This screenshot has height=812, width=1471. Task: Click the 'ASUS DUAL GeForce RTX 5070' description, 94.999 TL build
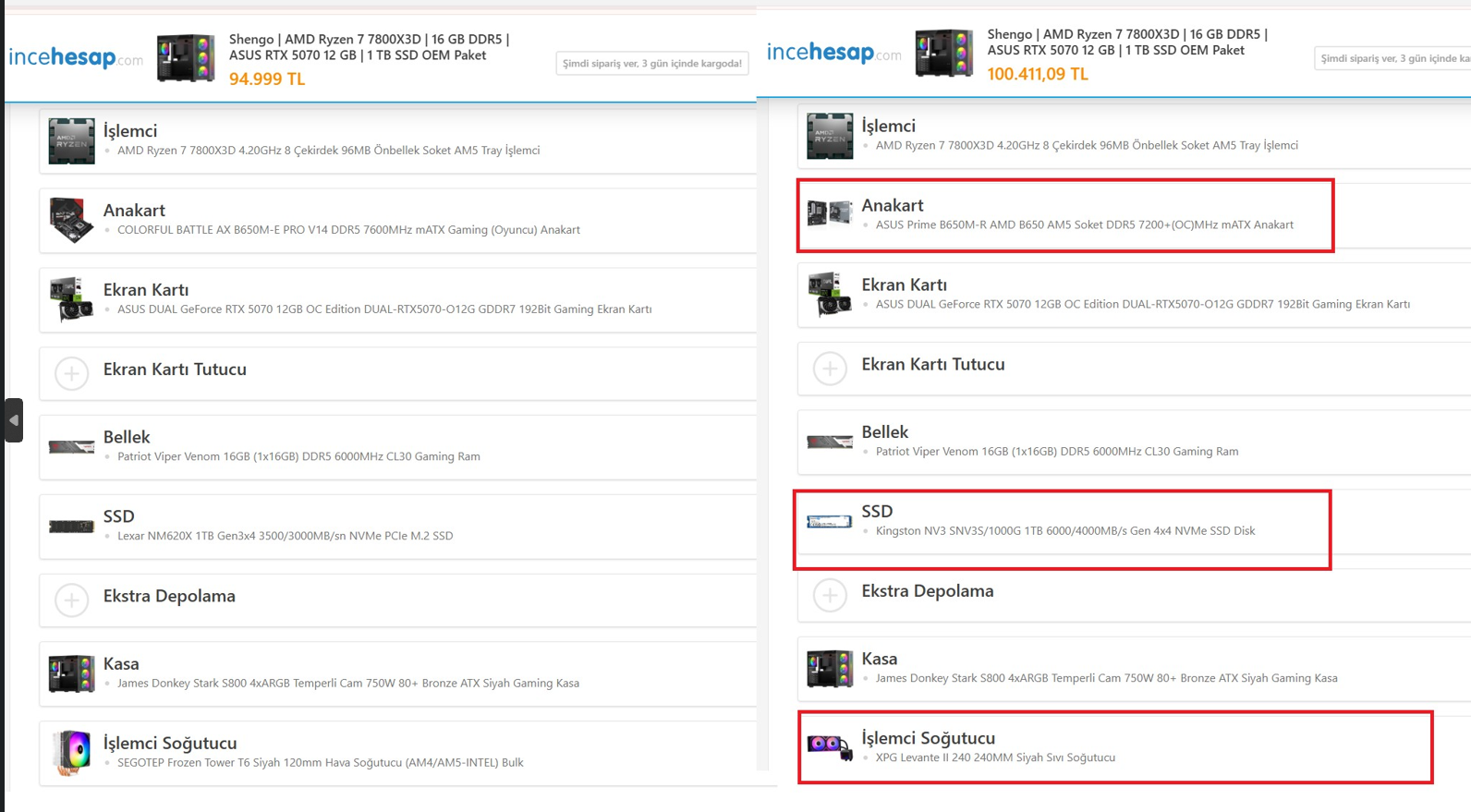(384, 309)
